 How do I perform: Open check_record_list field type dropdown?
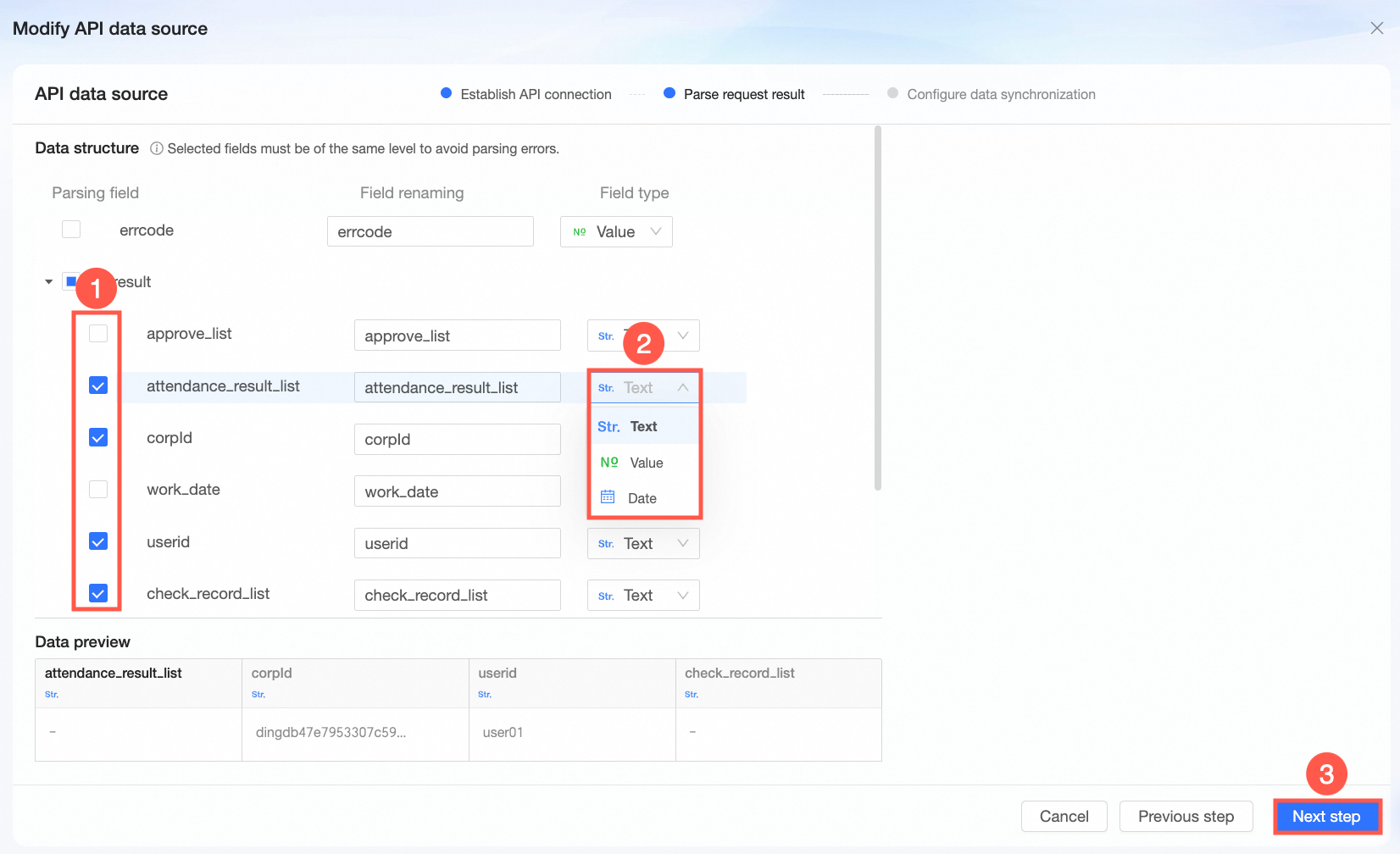click(643, 596)
